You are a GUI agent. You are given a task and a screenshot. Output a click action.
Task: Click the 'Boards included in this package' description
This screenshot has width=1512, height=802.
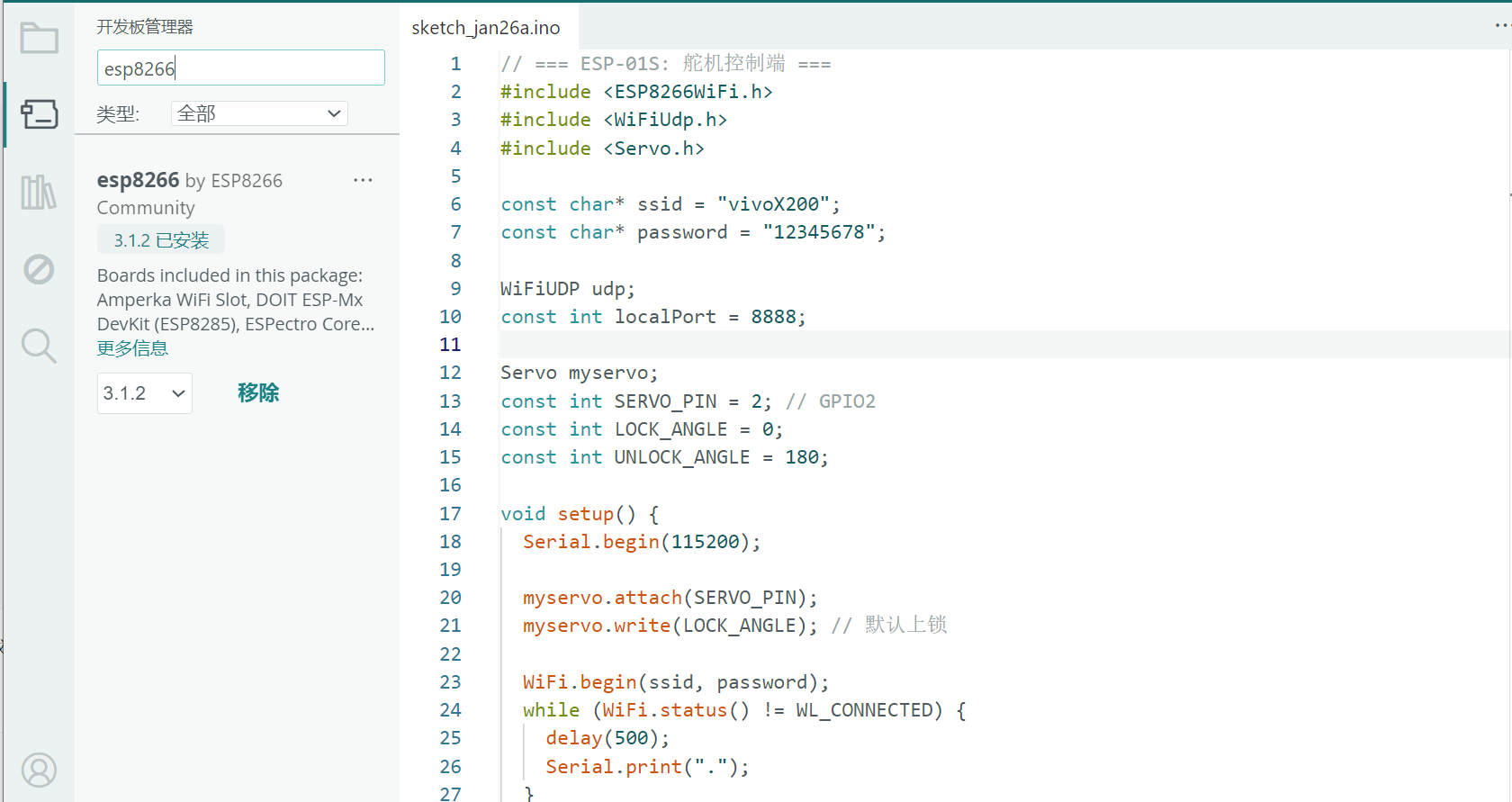[236, 300]
